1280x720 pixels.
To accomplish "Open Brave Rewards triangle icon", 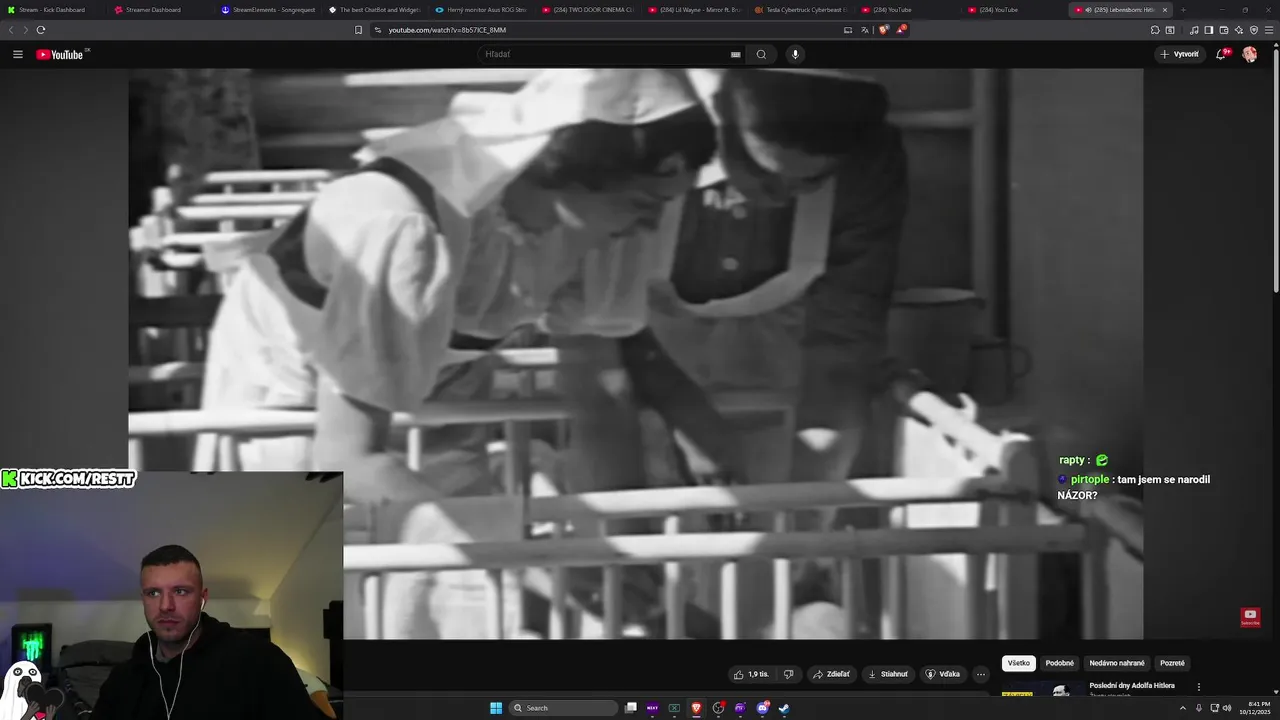I will coord(901,30).
